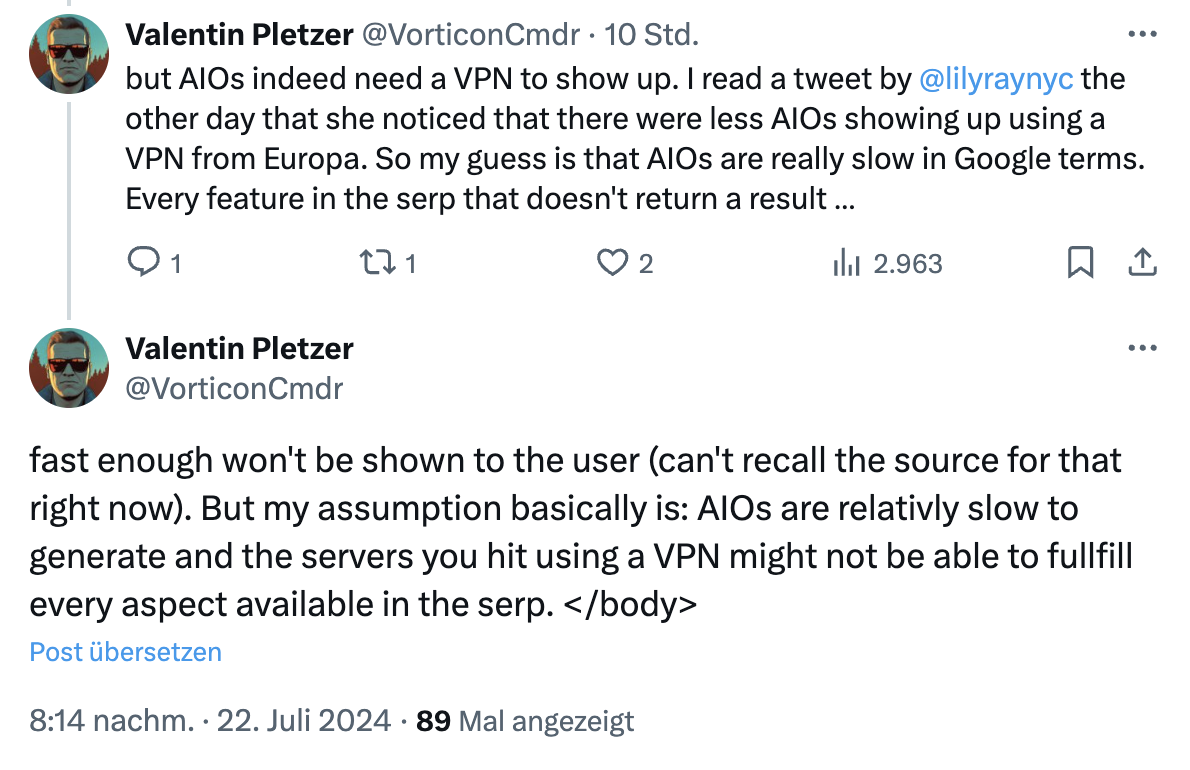1190x770 pixels.
Task: Translate the post with Post übersetzen
Action: 125,652
